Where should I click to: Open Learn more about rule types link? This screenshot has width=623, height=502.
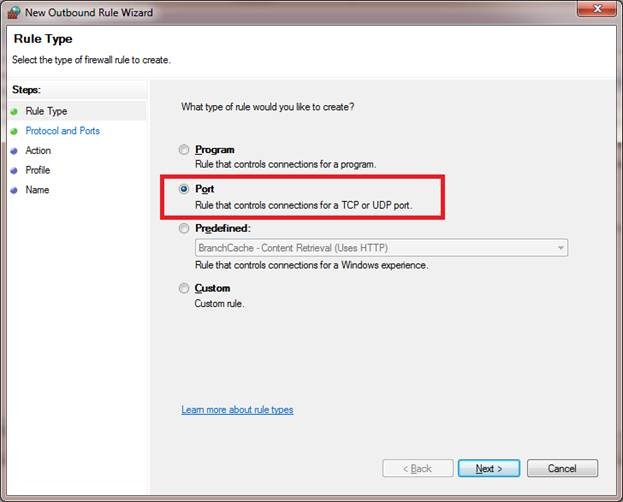[x=237, y=410]
